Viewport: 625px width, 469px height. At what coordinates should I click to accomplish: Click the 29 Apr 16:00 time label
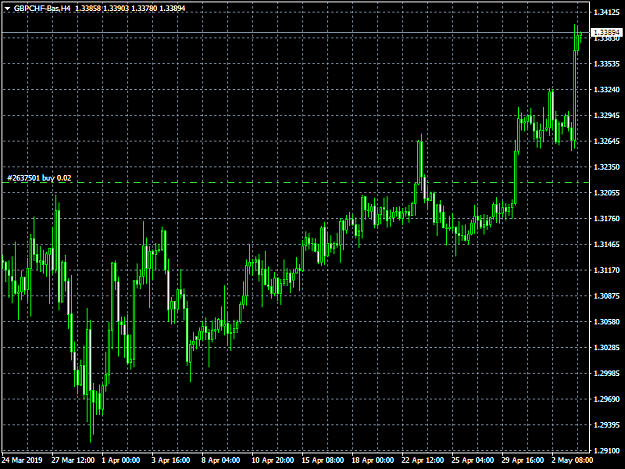[523, 460]
